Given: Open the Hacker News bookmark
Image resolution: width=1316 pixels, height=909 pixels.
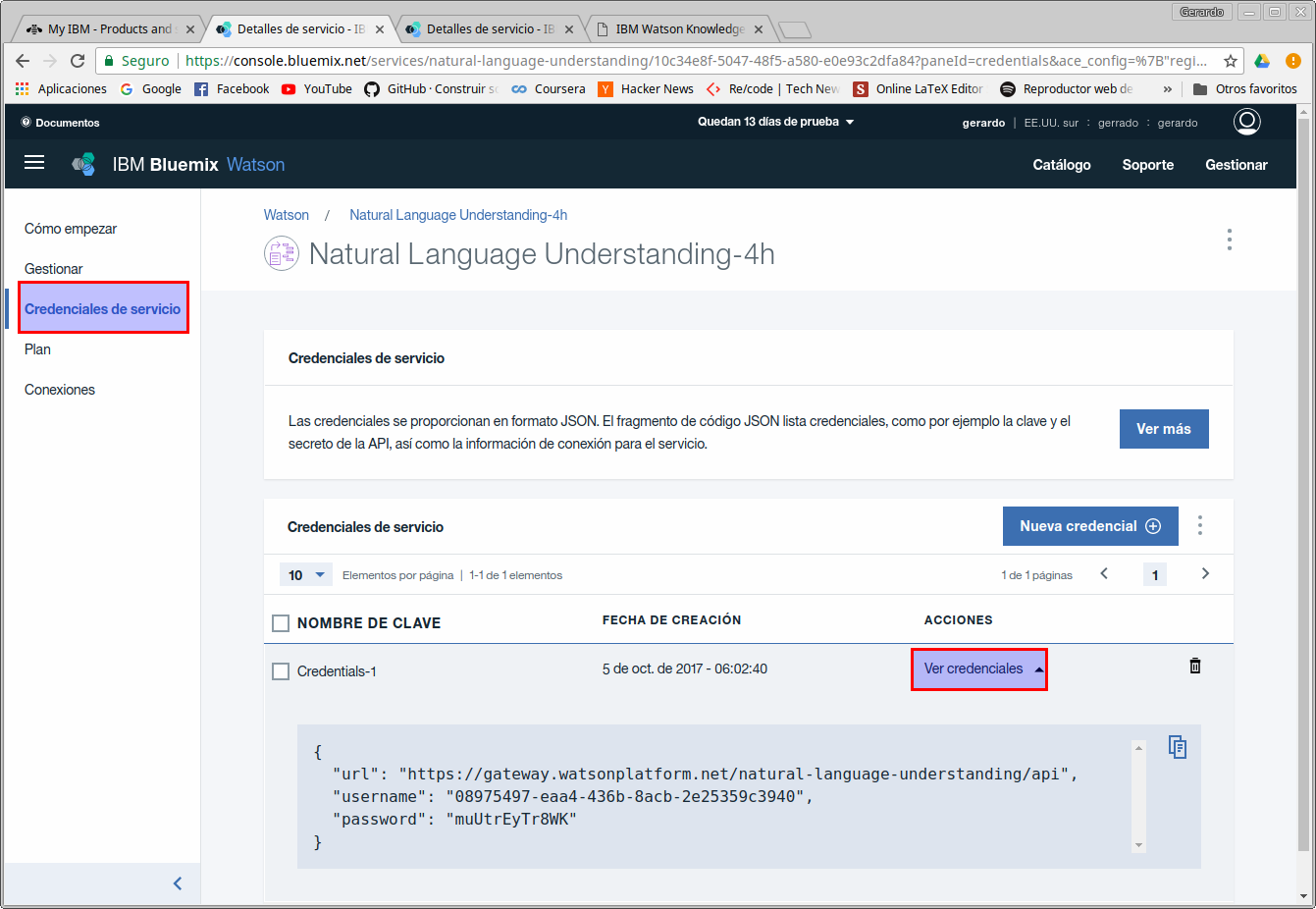Looking at the screenshot, I should [x=646, y=88].
